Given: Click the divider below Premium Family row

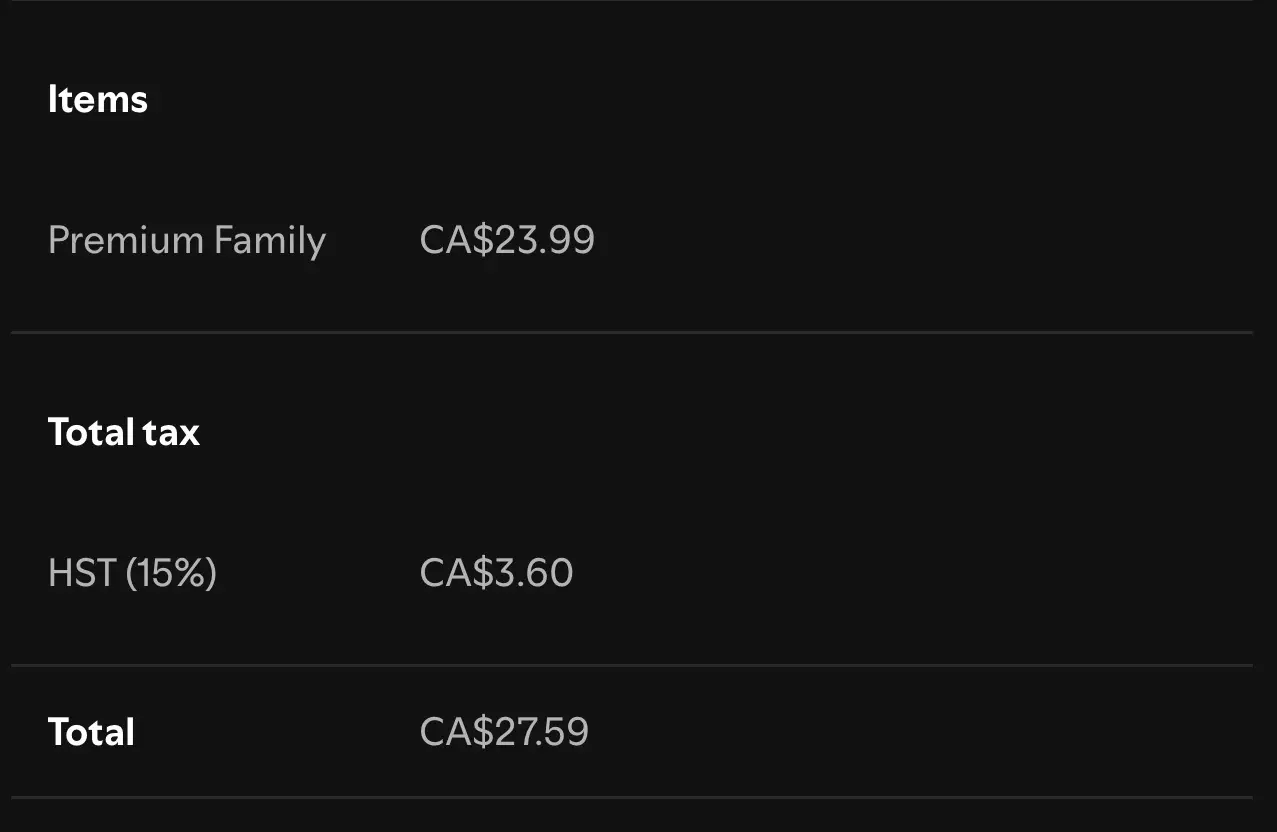Looking at the screenshot, I should click(x=632, y=332).
